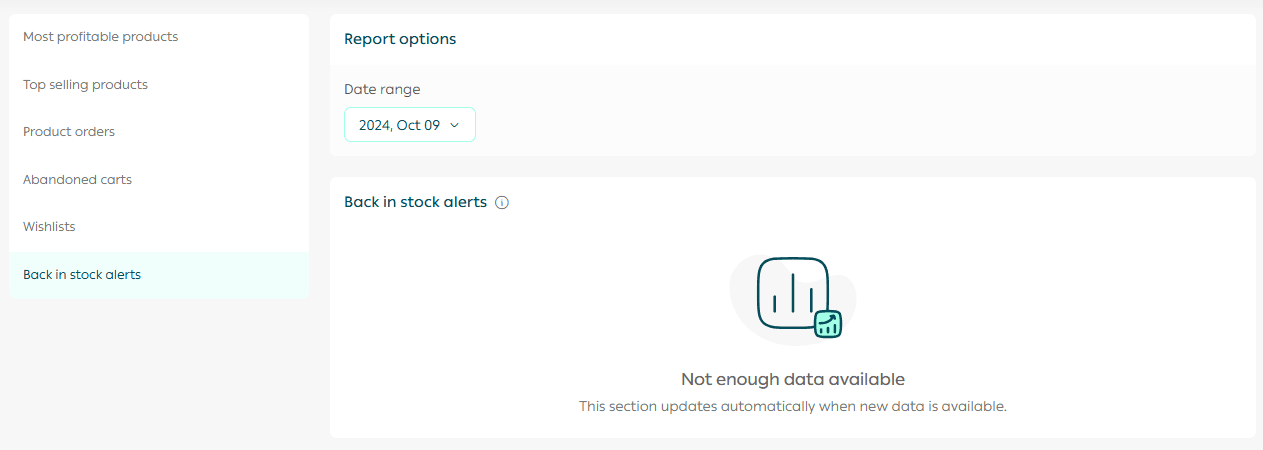Click empty space right of the date selector
1263x450 pixels.
[800, 125]
